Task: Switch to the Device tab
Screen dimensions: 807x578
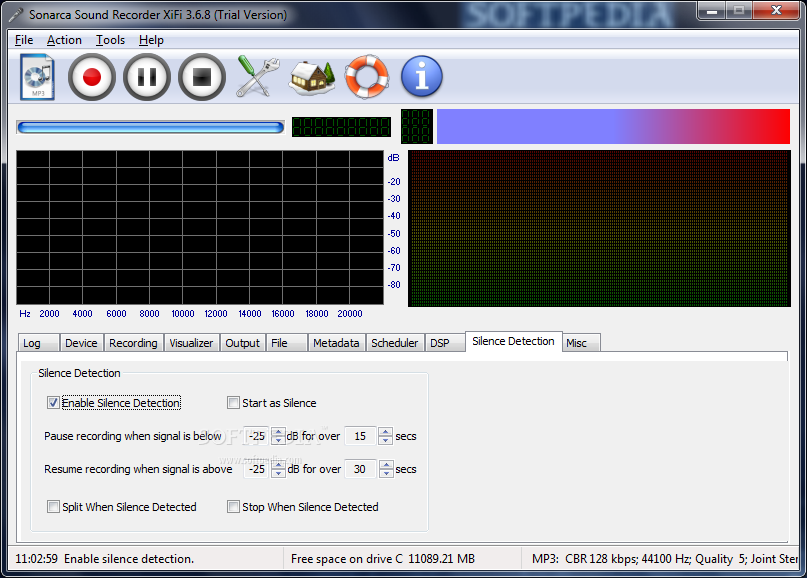Action: pyautogui.click(x=81, y=343)
